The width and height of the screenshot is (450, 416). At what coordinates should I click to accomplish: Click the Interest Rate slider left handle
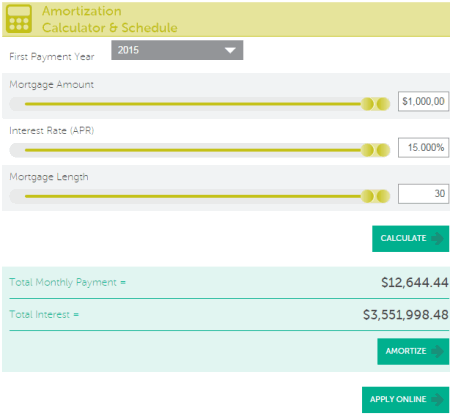coord(367,150)
